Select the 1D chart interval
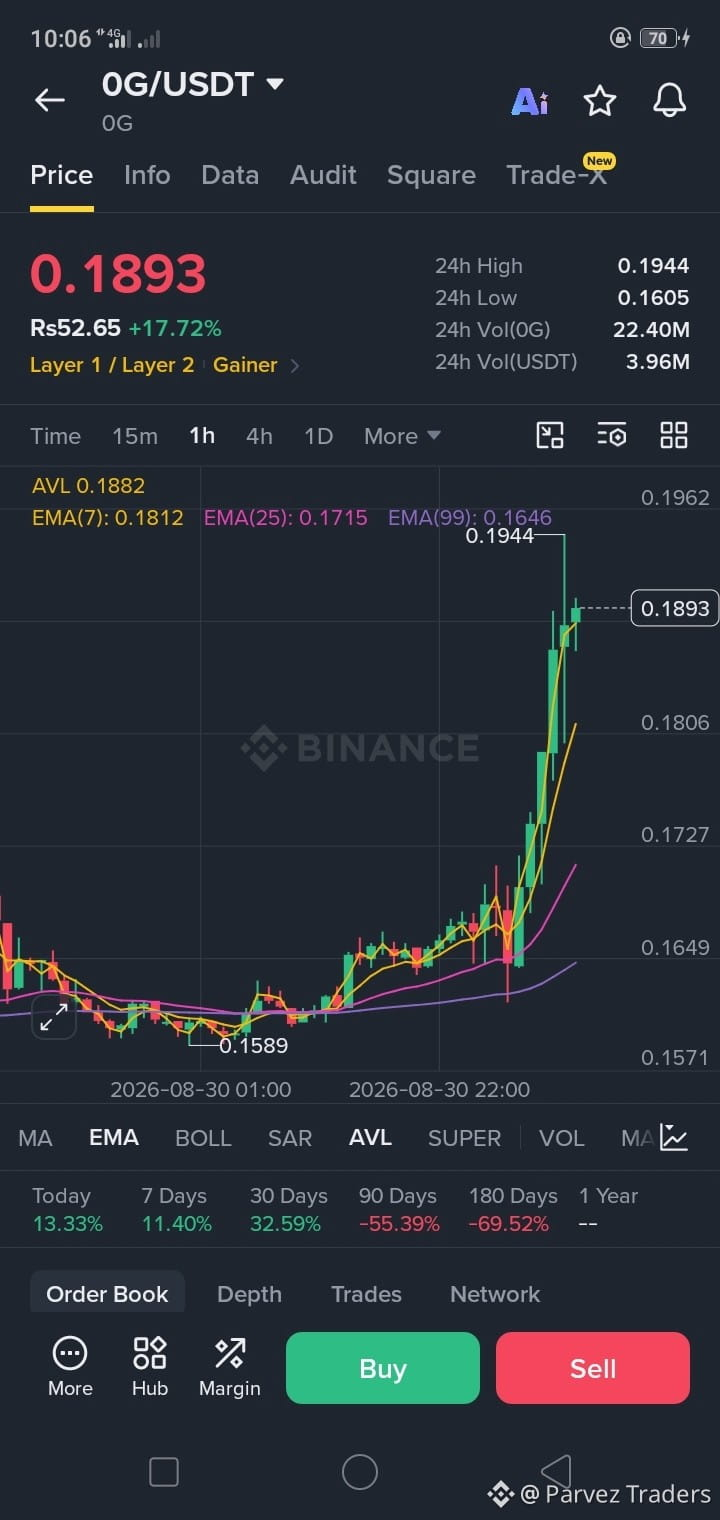This screenshot has height=1520, width=720. (318, 436)
